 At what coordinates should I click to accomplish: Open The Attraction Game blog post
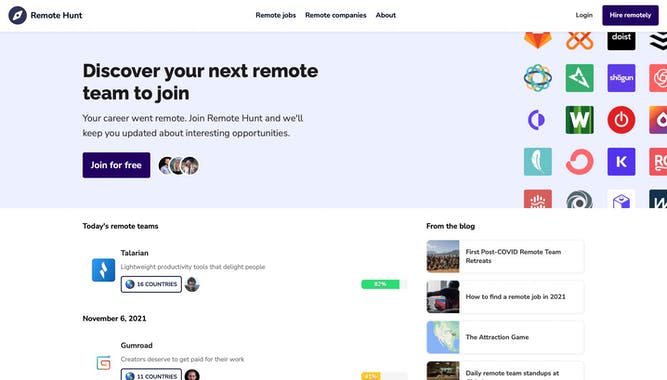[505, 337]
